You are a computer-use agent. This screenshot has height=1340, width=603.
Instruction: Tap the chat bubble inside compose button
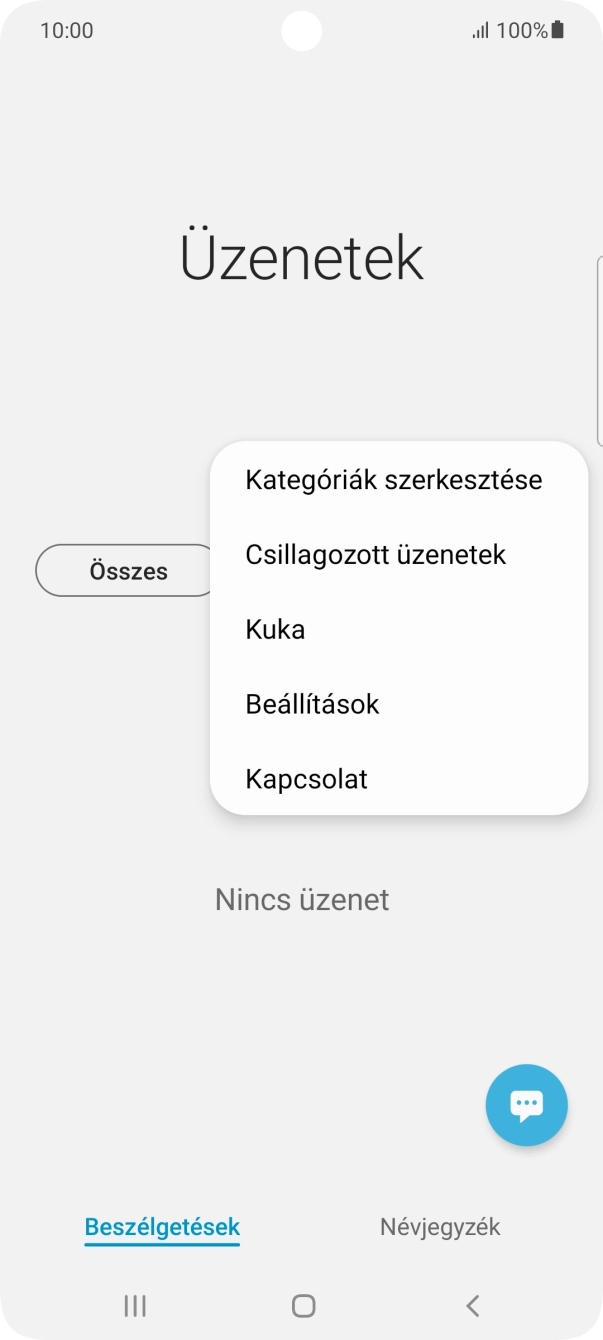click(526, 1105)
